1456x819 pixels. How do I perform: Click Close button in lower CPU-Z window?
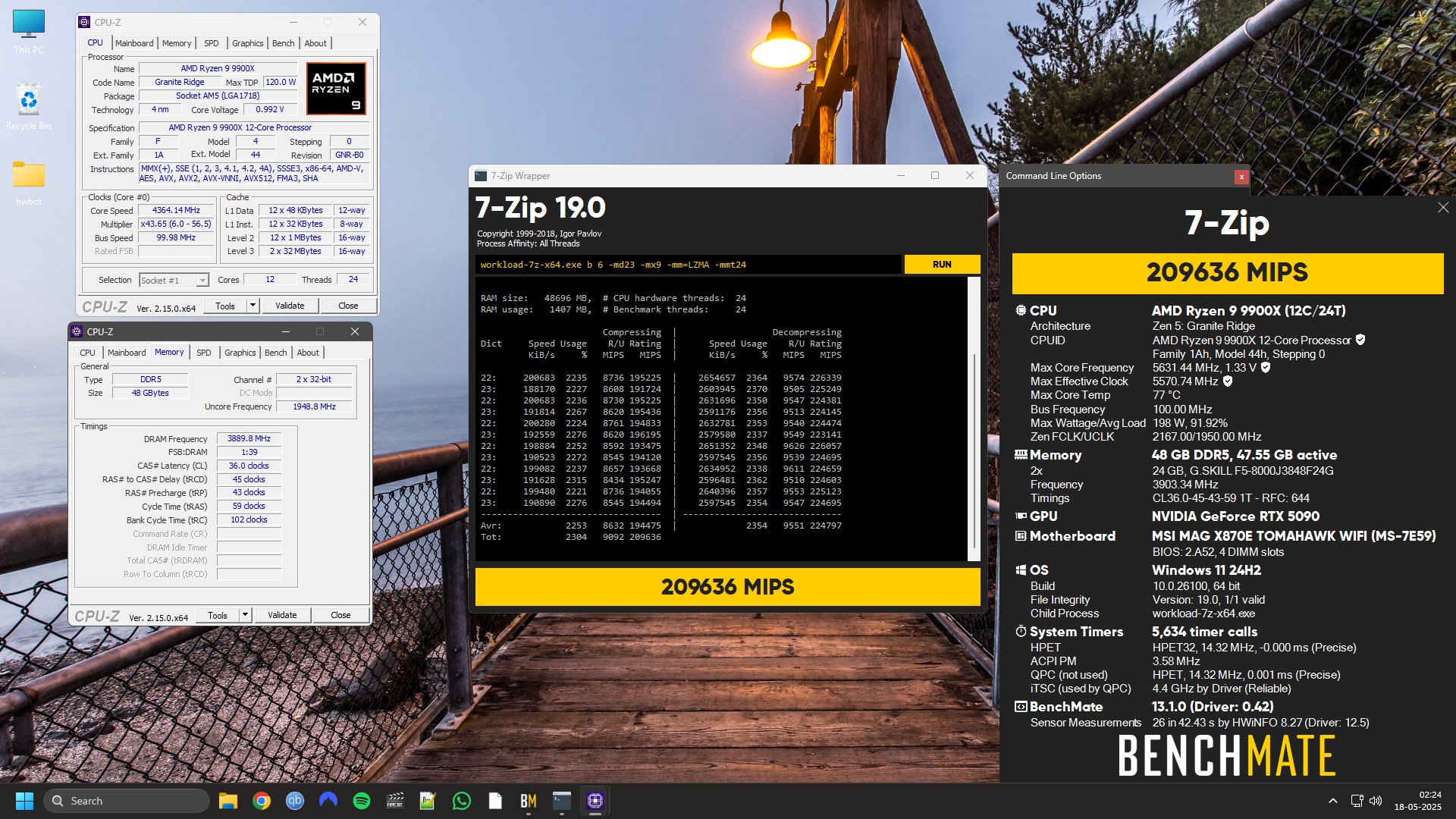340,615
